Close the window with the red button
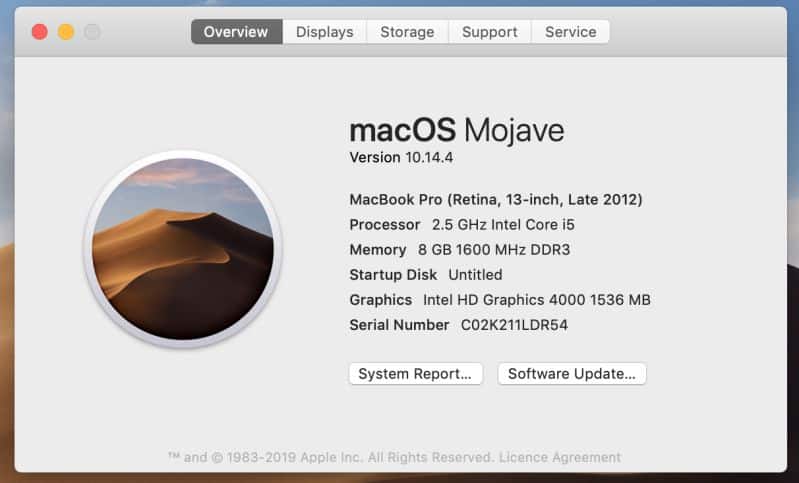Screen dimensions: 799x483 point(40,32)
